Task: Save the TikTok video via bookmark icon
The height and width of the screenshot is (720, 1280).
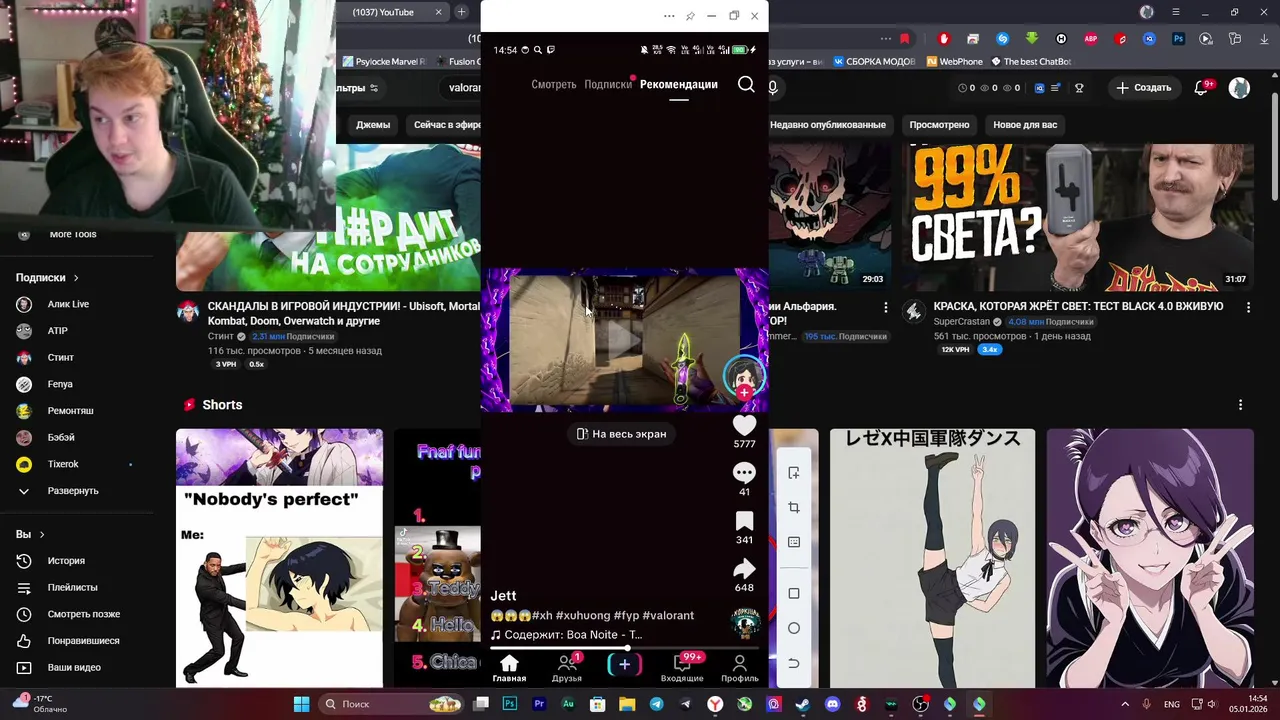Action: pos(744,521)
